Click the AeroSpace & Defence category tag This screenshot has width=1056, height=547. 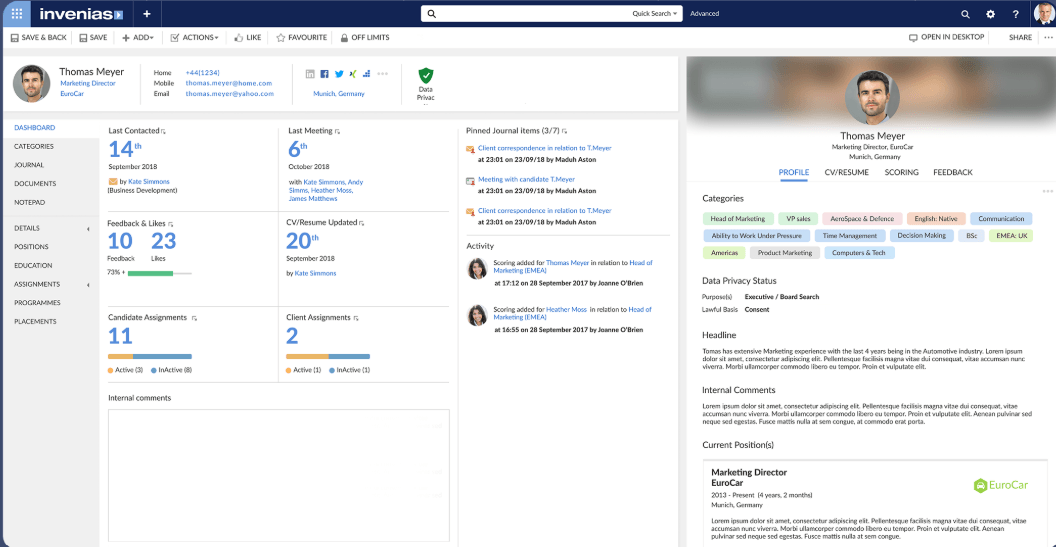tap(862, 219)
